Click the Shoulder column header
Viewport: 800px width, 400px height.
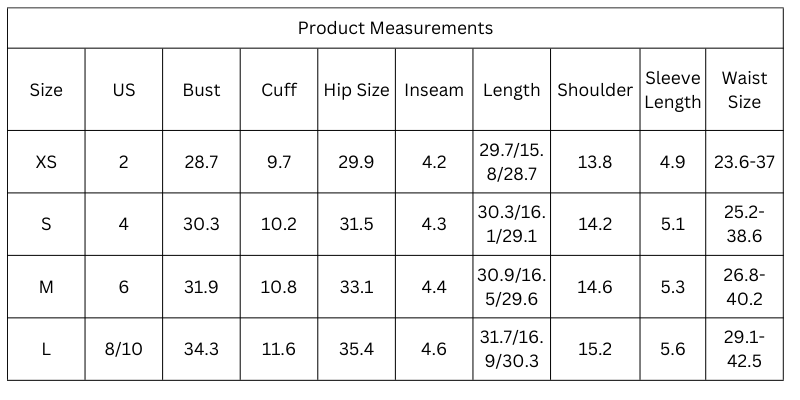[595, 90]
